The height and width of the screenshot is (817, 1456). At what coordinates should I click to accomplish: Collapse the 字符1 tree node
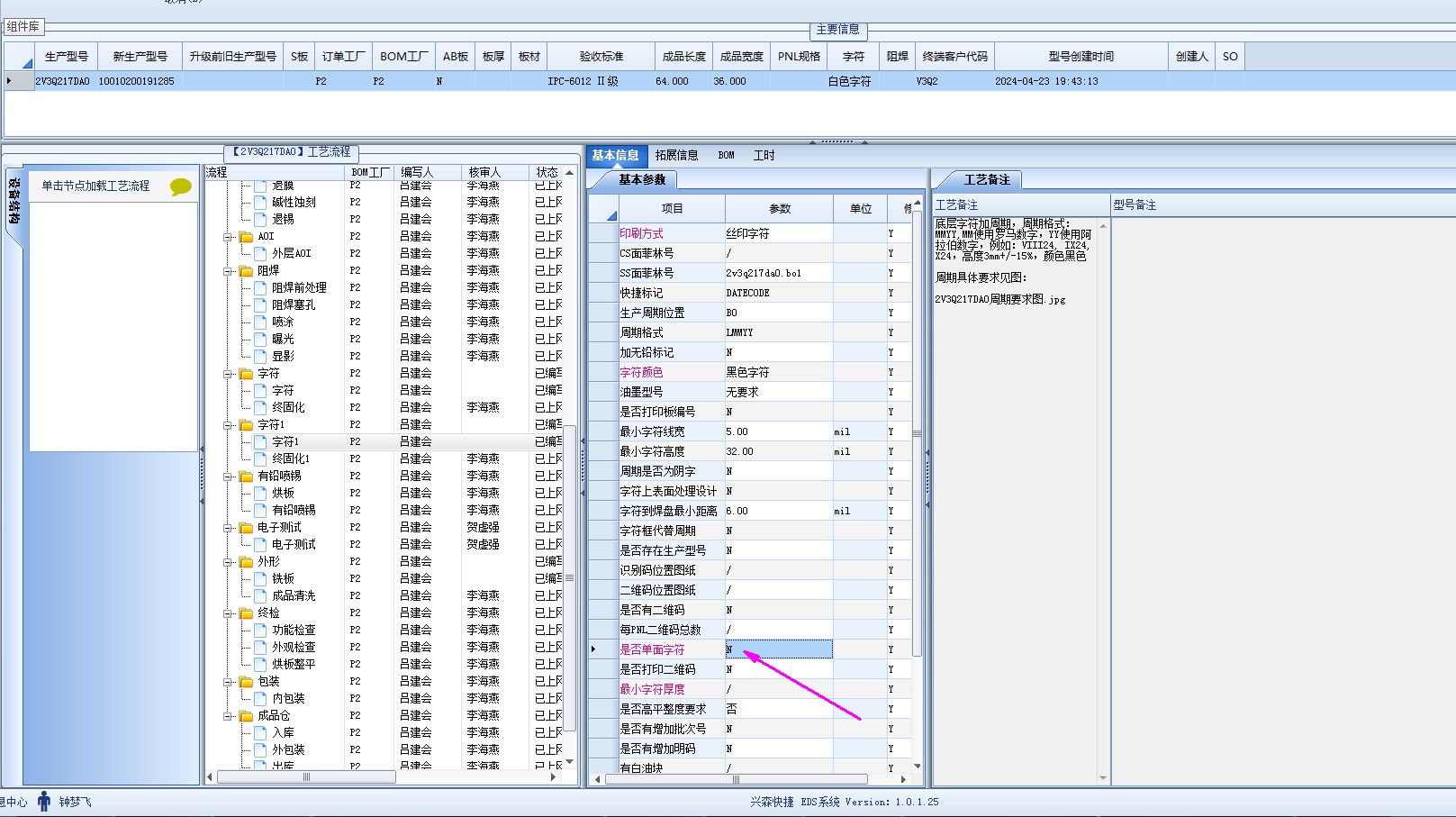[229, 425]
